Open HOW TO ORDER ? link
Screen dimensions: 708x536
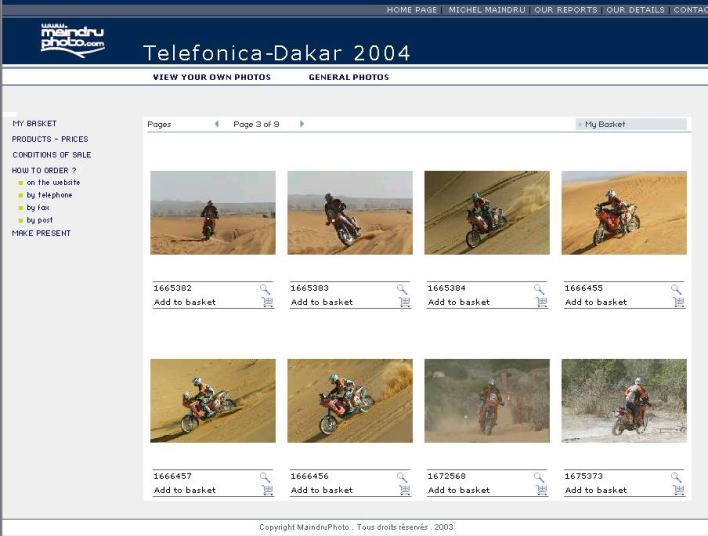[x=44, y=170]
